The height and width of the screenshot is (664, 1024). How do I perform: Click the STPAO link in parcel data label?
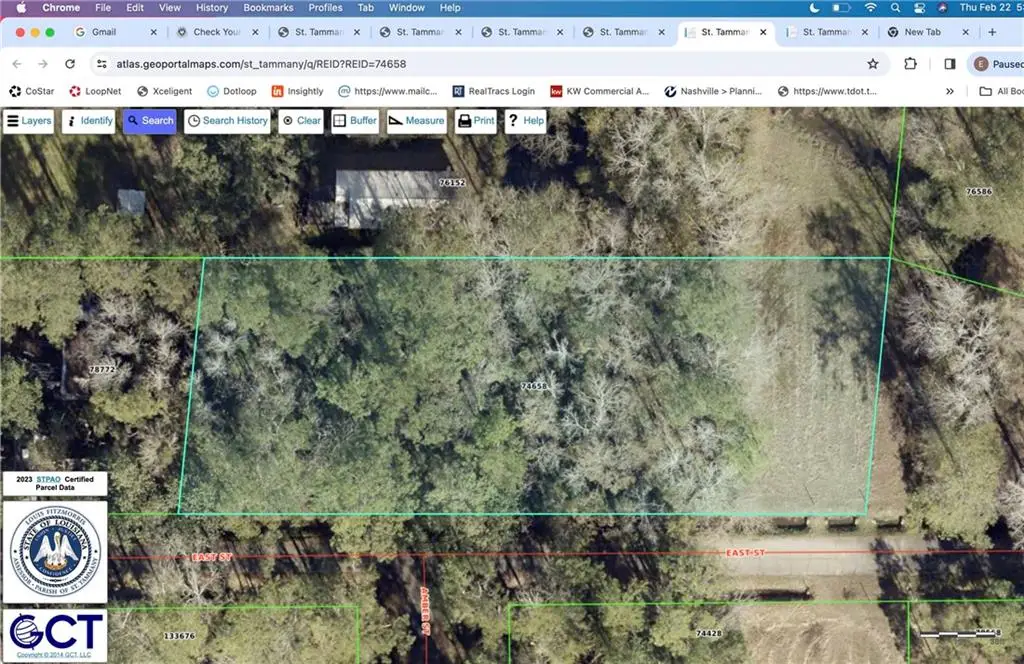coord(48,480)
